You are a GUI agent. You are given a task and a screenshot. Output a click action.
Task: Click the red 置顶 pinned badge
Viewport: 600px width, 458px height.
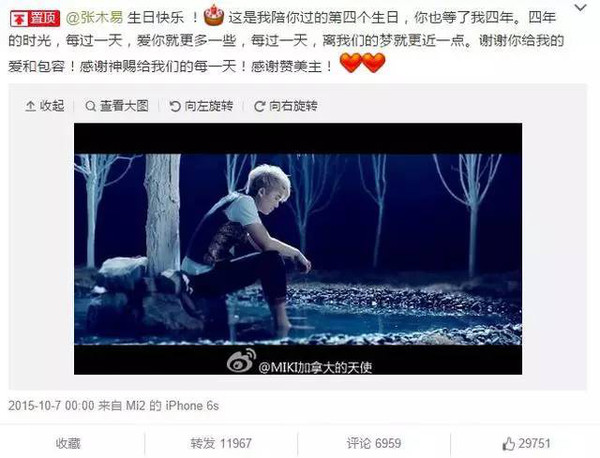pos(34,18)
